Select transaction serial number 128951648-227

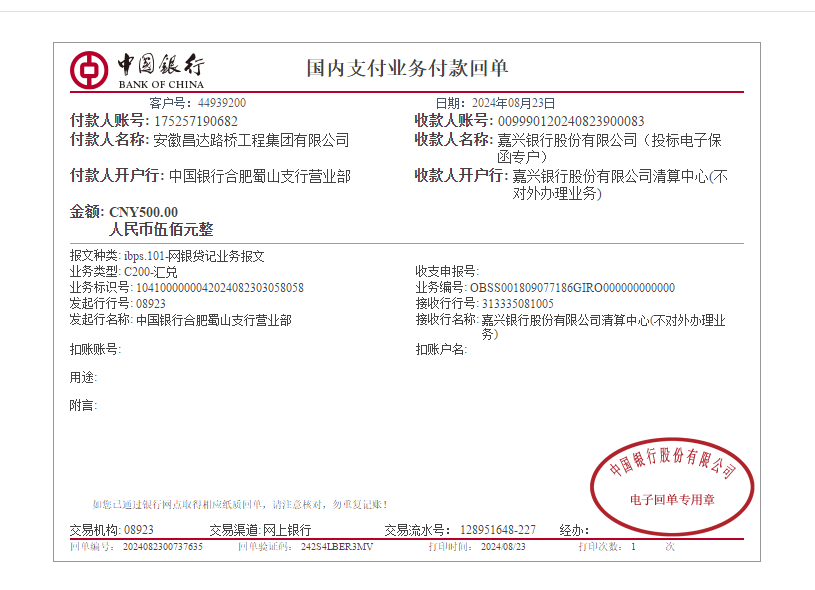click(x=497, y=529)
